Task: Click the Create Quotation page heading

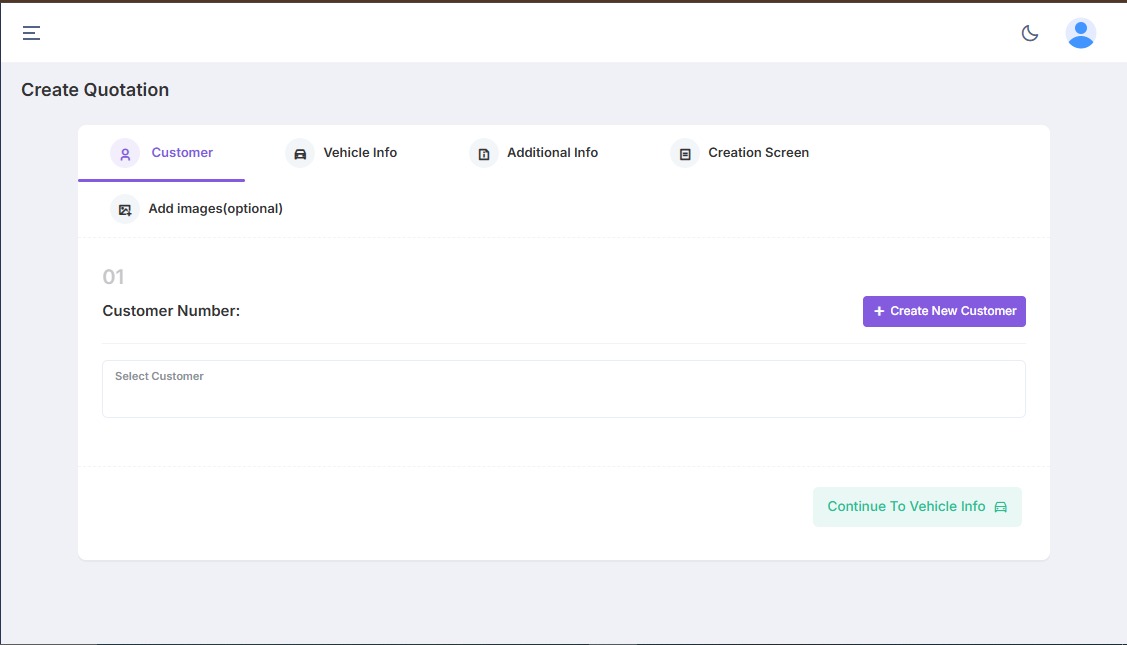Action: click(95, 90)
